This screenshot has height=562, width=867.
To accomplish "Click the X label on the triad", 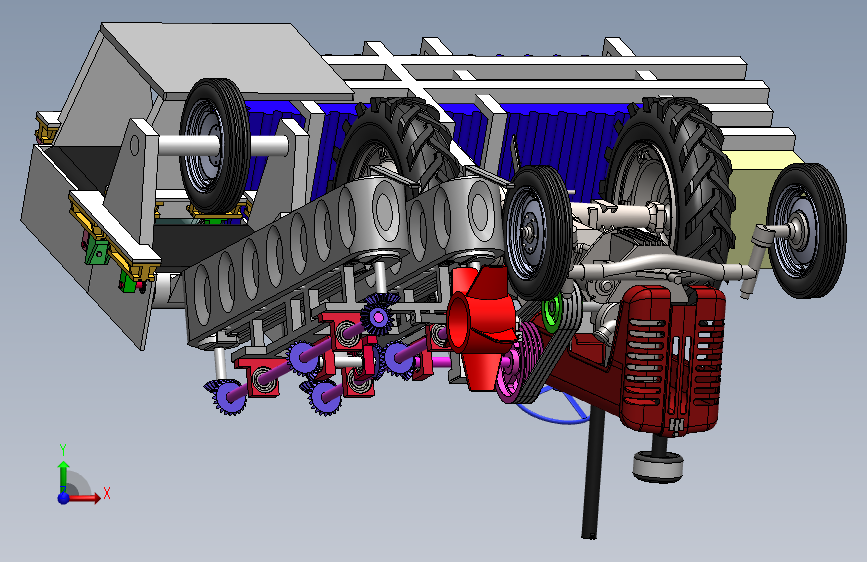I will click(107, 493).
